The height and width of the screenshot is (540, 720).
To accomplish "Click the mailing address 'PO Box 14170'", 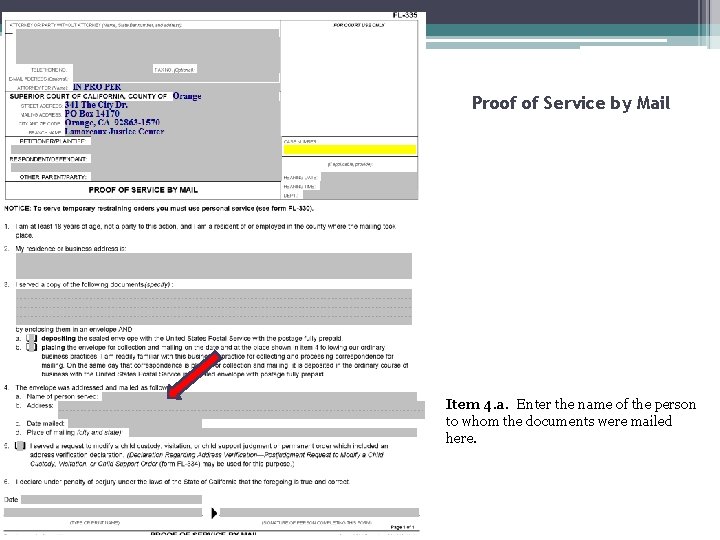I will (92, 114).
